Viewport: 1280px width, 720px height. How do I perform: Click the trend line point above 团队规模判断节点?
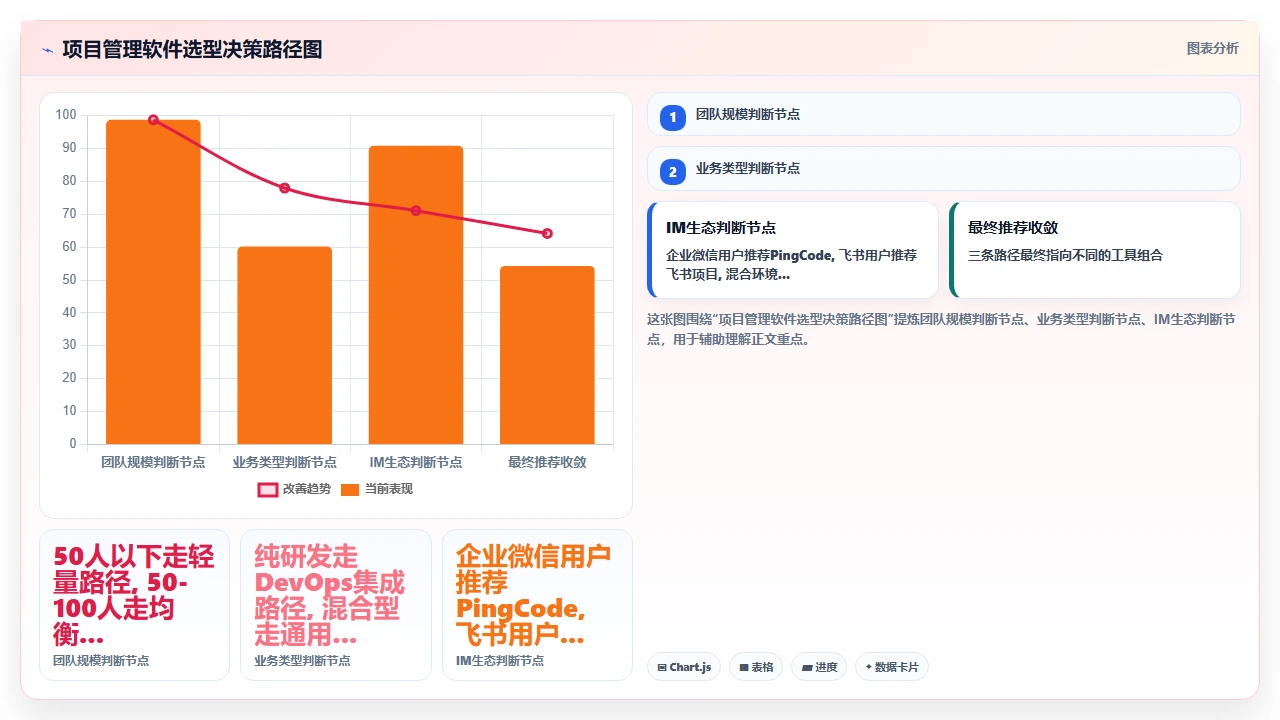(x=153, y=120)
